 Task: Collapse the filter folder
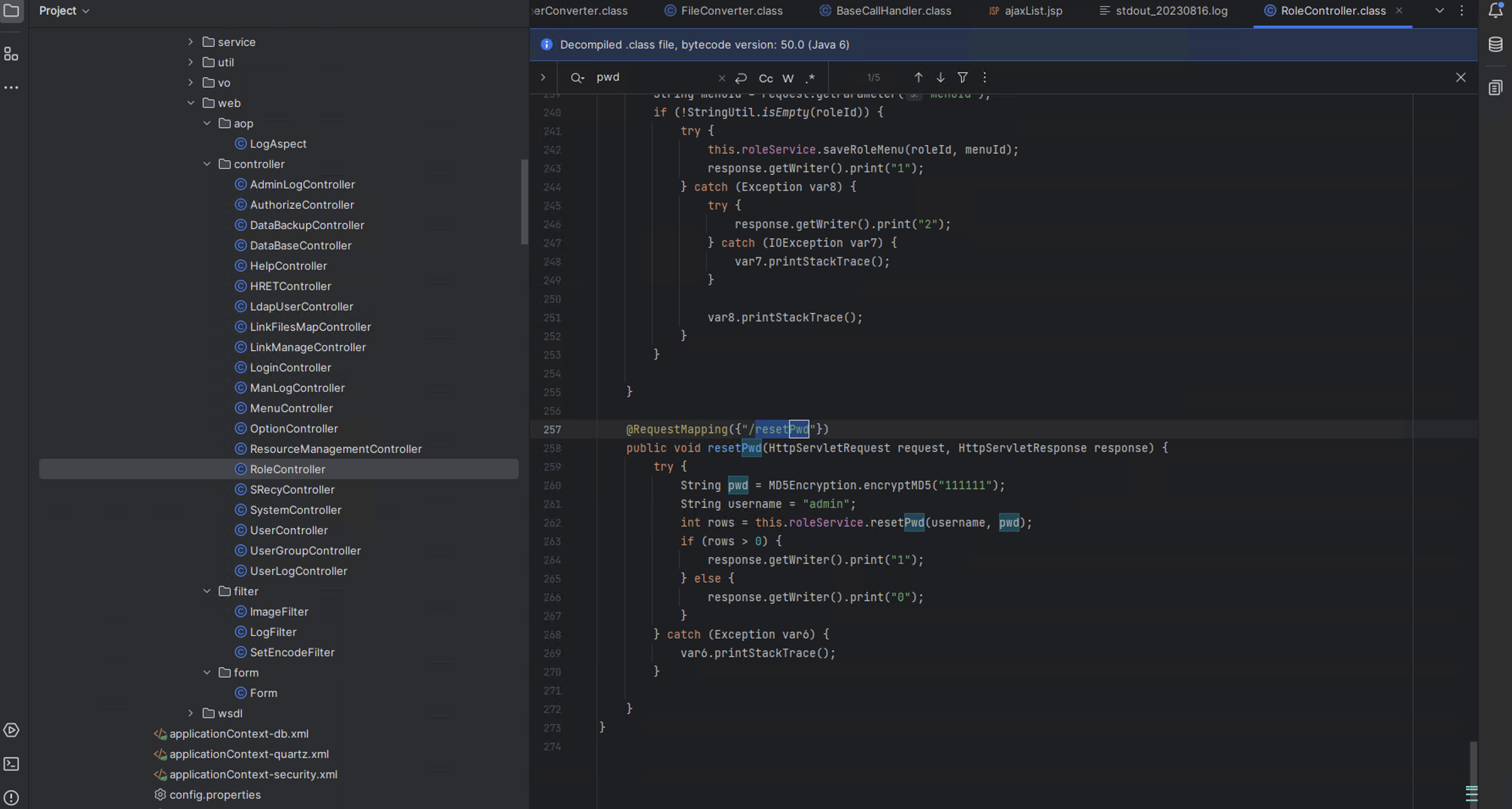207,591
